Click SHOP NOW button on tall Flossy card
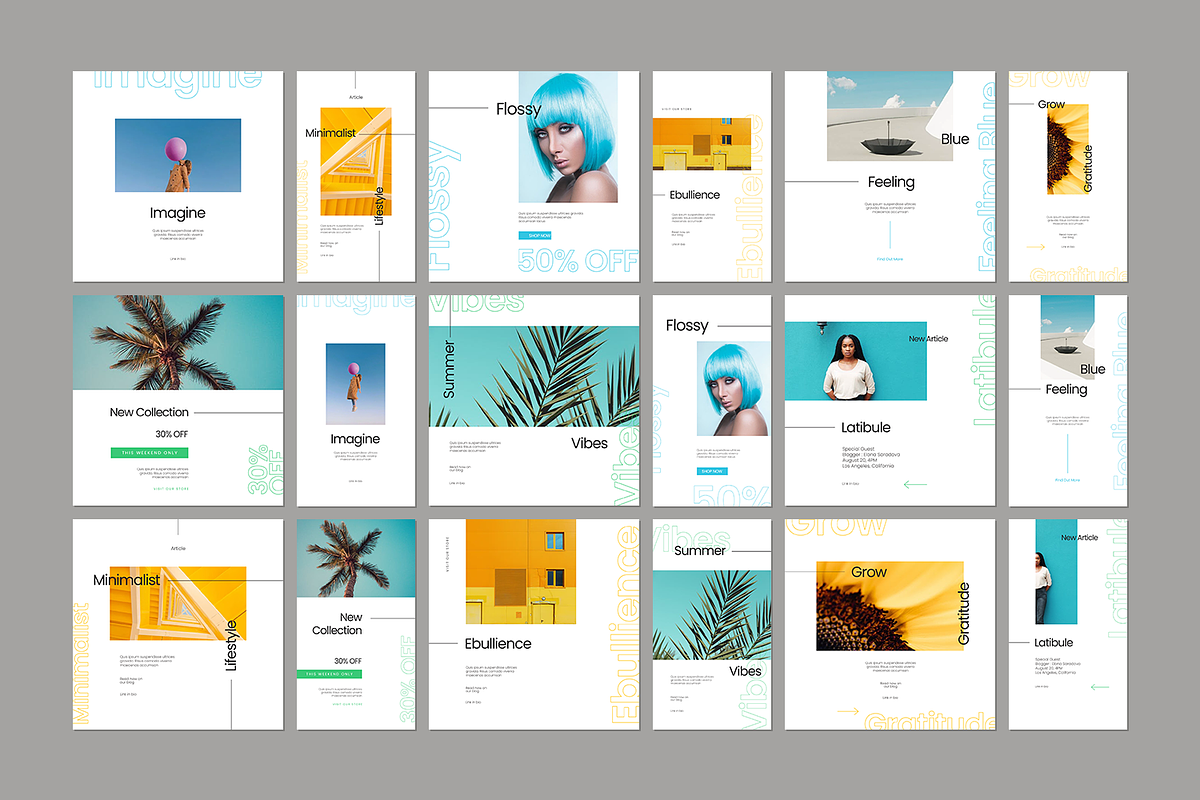The width and height of the screenshot is (1200, 800). [712, 471]
